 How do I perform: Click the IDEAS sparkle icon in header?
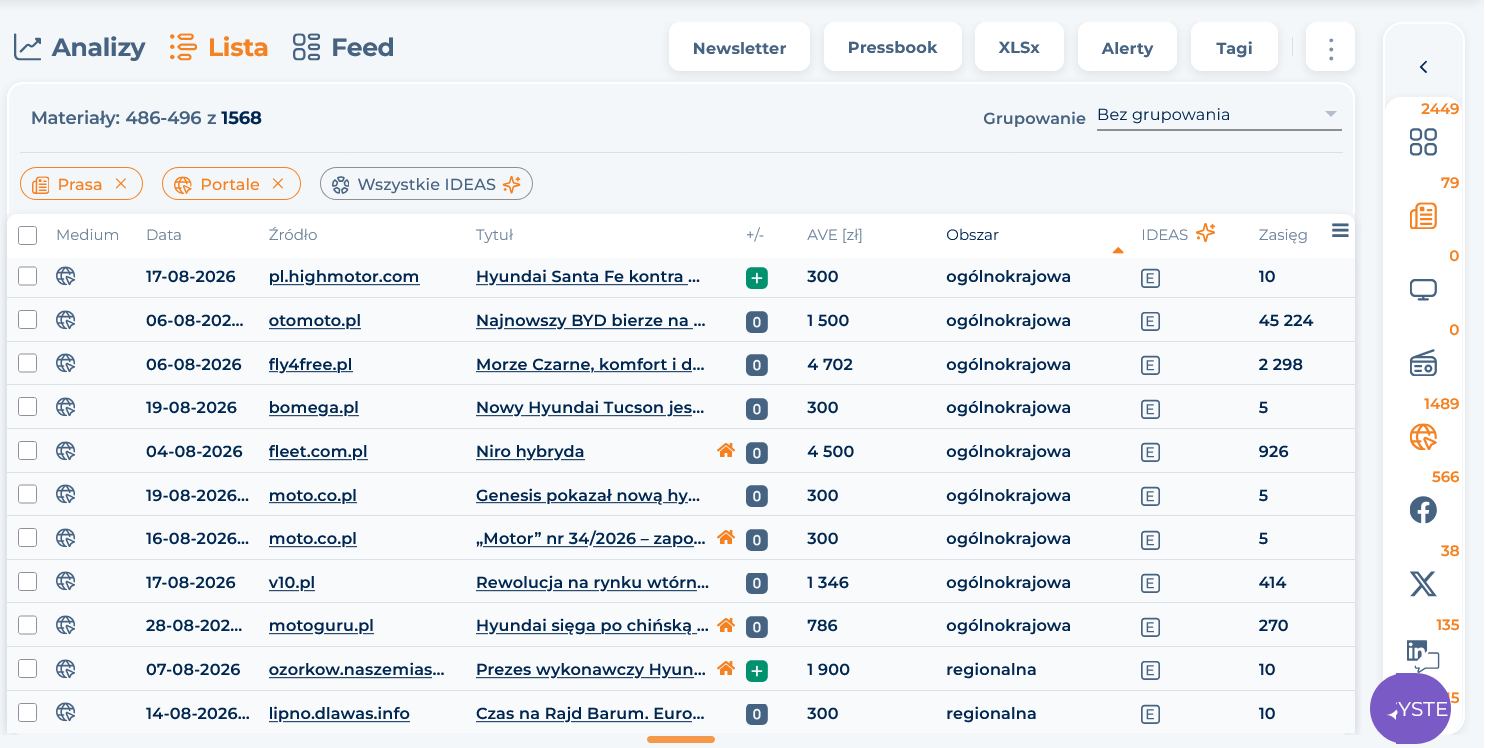point(1206,233)
